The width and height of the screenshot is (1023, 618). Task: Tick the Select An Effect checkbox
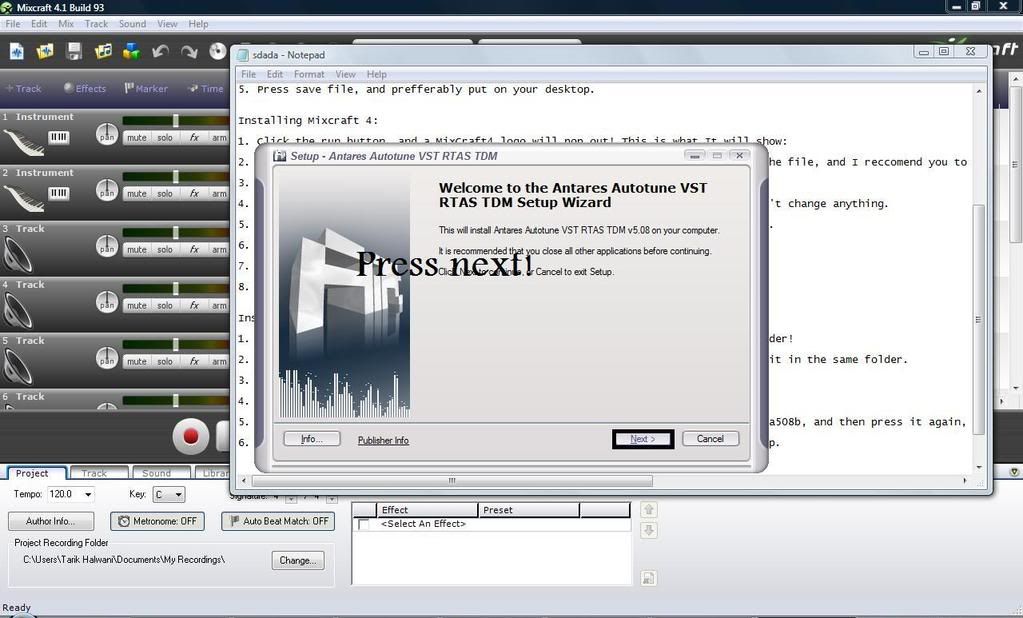pos(364,524)
